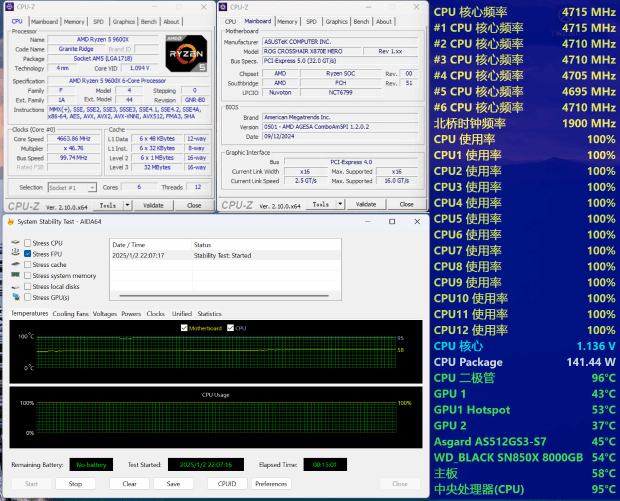This screenshot has width=620, height=501.
Task: Click the Status column header
Action: [266, 245]
